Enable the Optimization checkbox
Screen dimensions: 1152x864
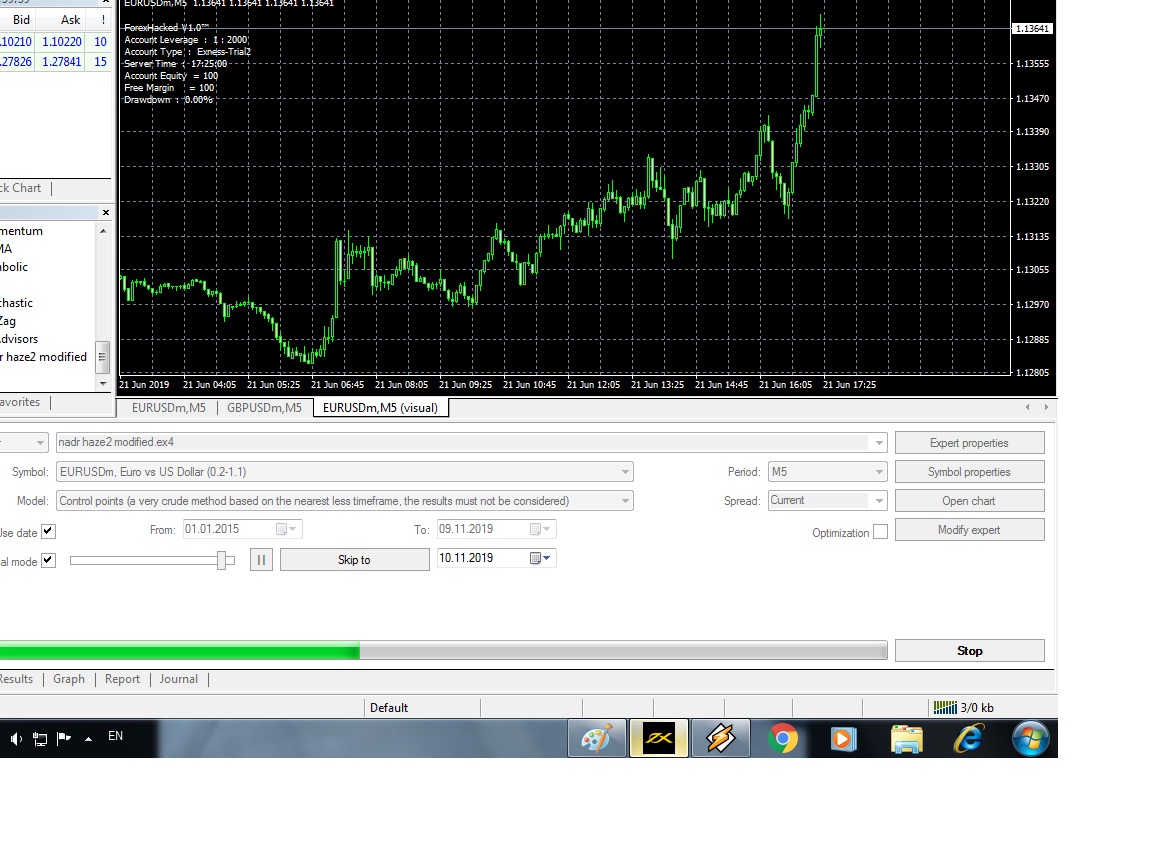[880, 532]
